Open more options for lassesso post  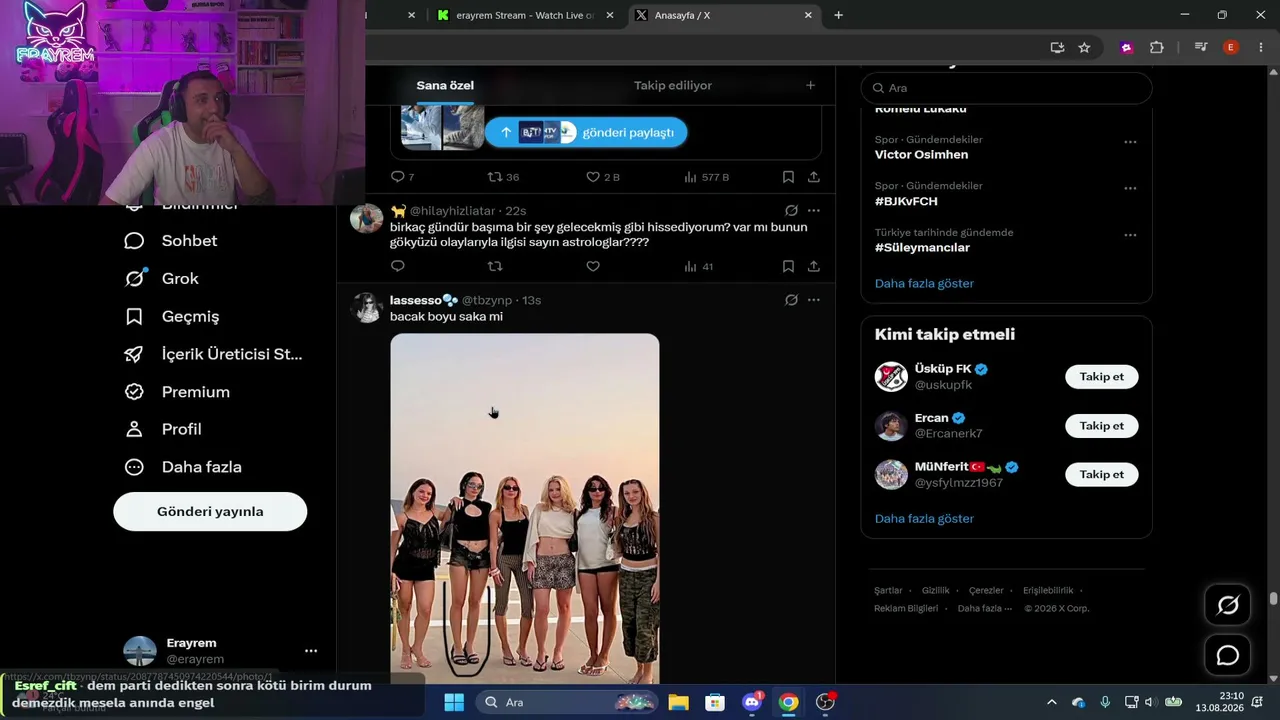[814, 300]
